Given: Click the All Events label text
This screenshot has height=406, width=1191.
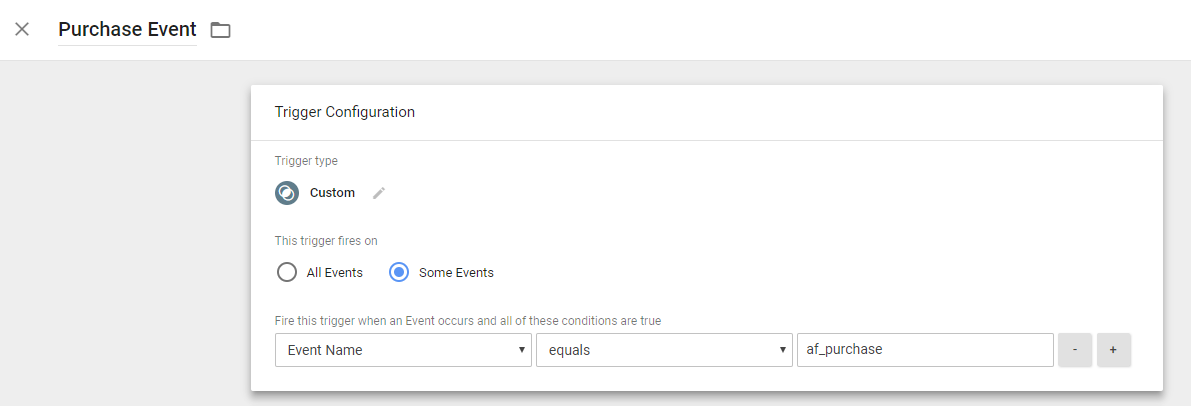Looking at the screenshot, I should click(x=334, y=272).
